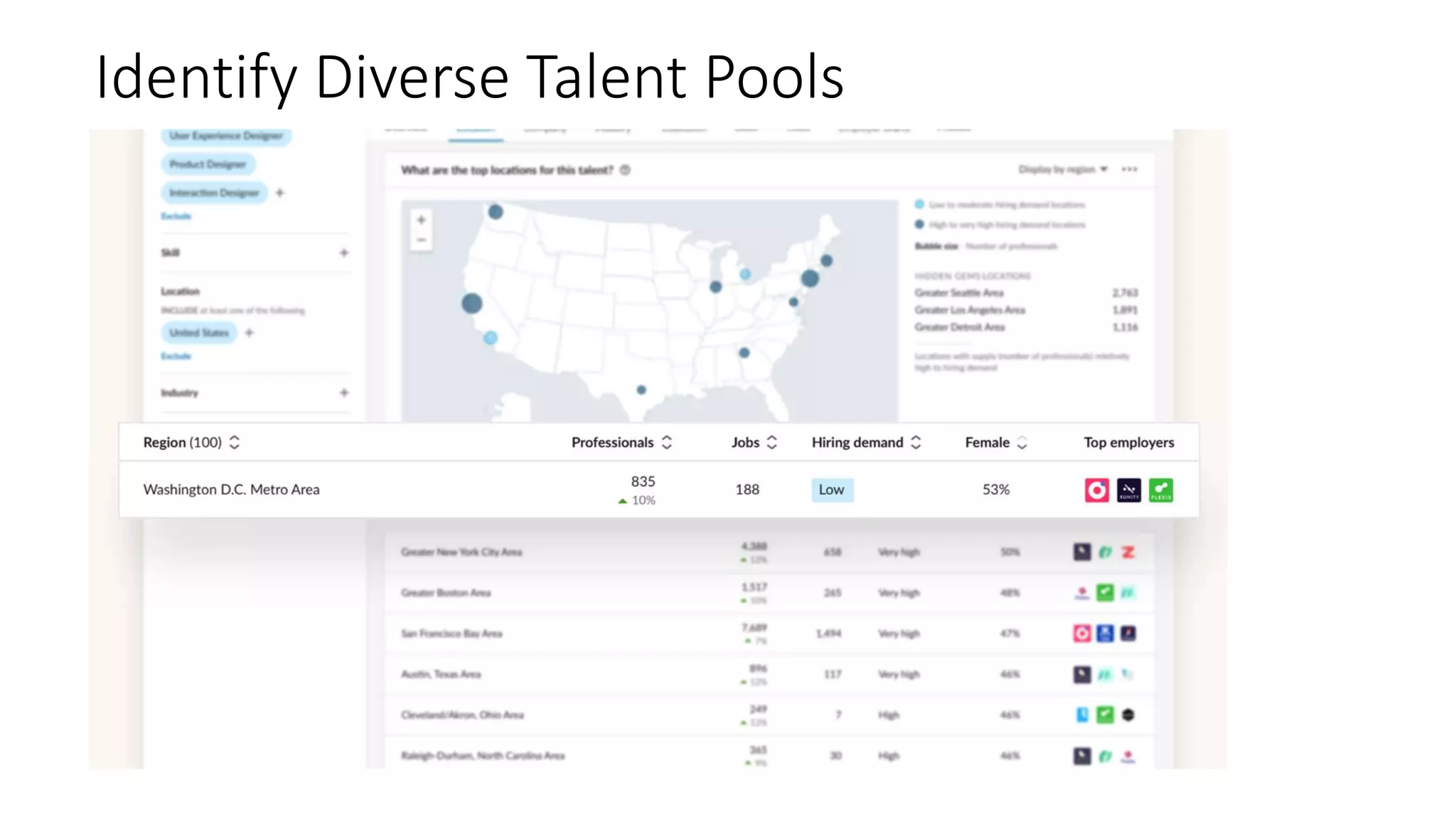Open the Cleveland/Akron, Ohio Area row
This screenshot has width=1456, height=819.
coord(769,714)
